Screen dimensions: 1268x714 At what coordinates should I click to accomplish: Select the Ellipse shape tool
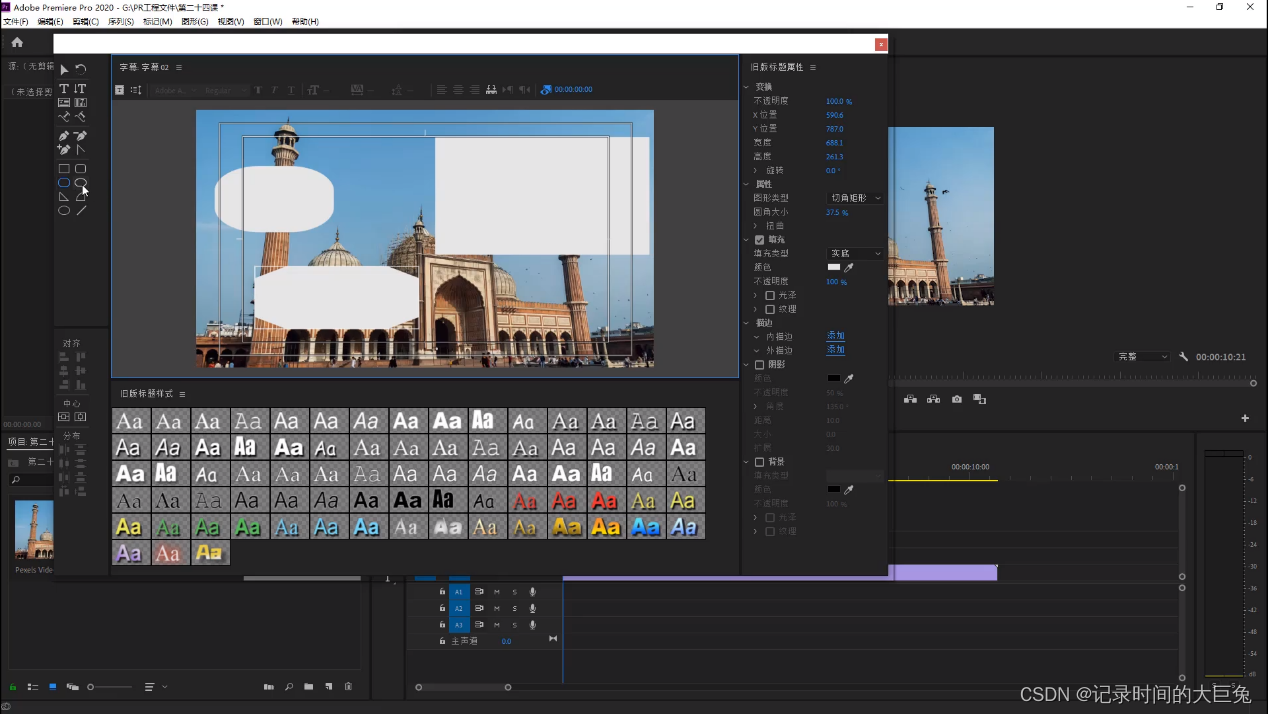(64, 211)
